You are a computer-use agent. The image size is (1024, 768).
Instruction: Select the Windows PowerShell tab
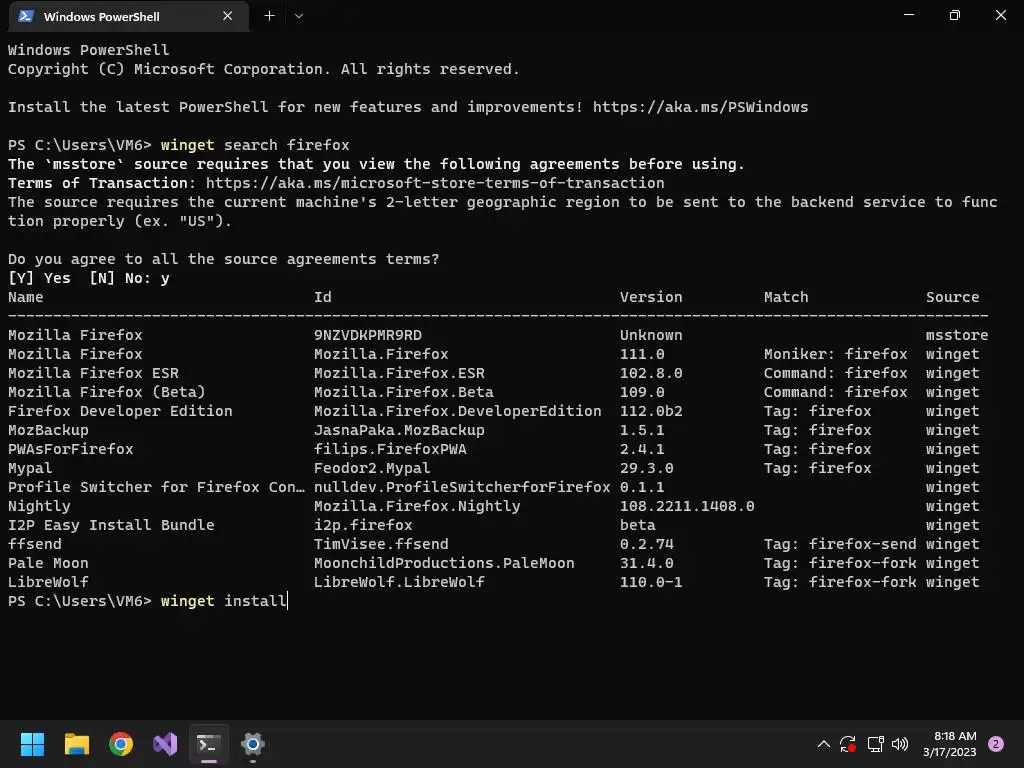(x=129, y=16)
